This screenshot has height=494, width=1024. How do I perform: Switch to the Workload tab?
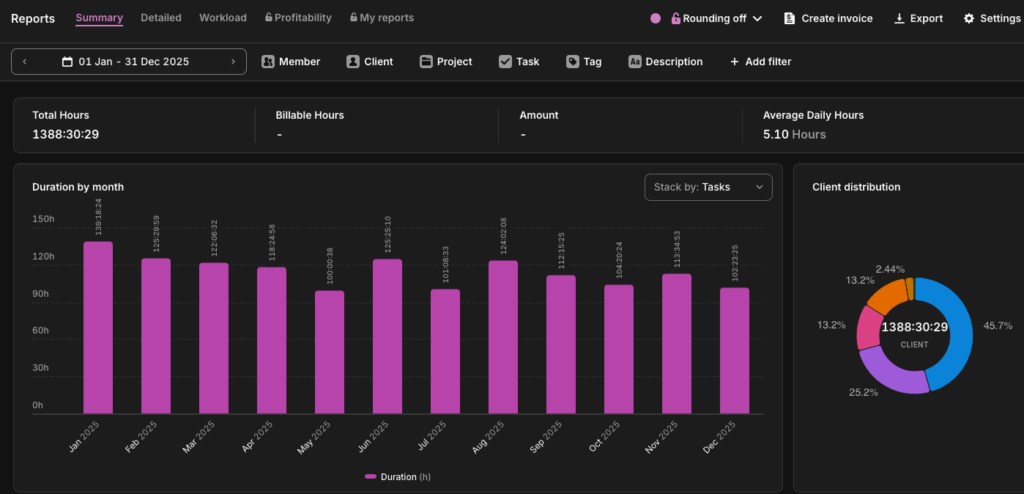[223, 18]
